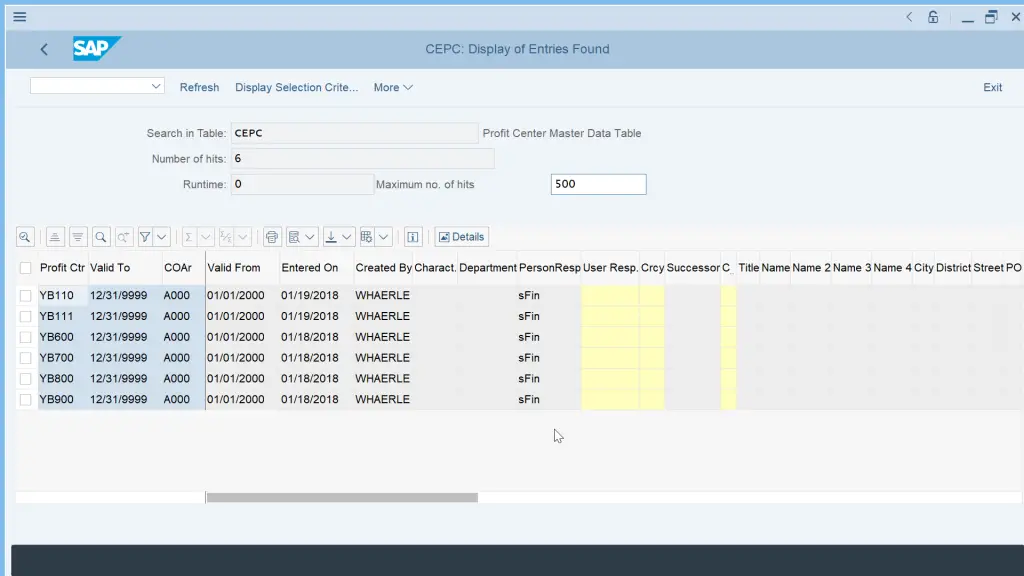This screenshot has height=576, width=1024.
Task: Apply the Set Filter icon
Action: coord(146,236)
